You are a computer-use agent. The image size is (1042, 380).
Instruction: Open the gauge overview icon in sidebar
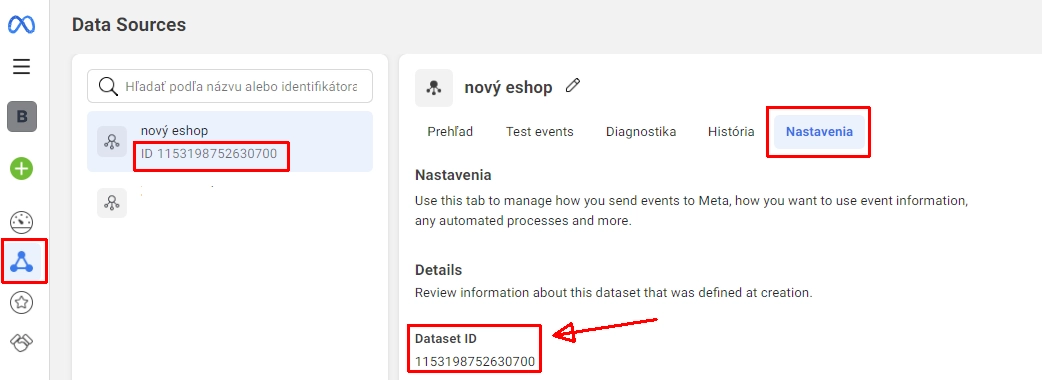click(22, 223)
